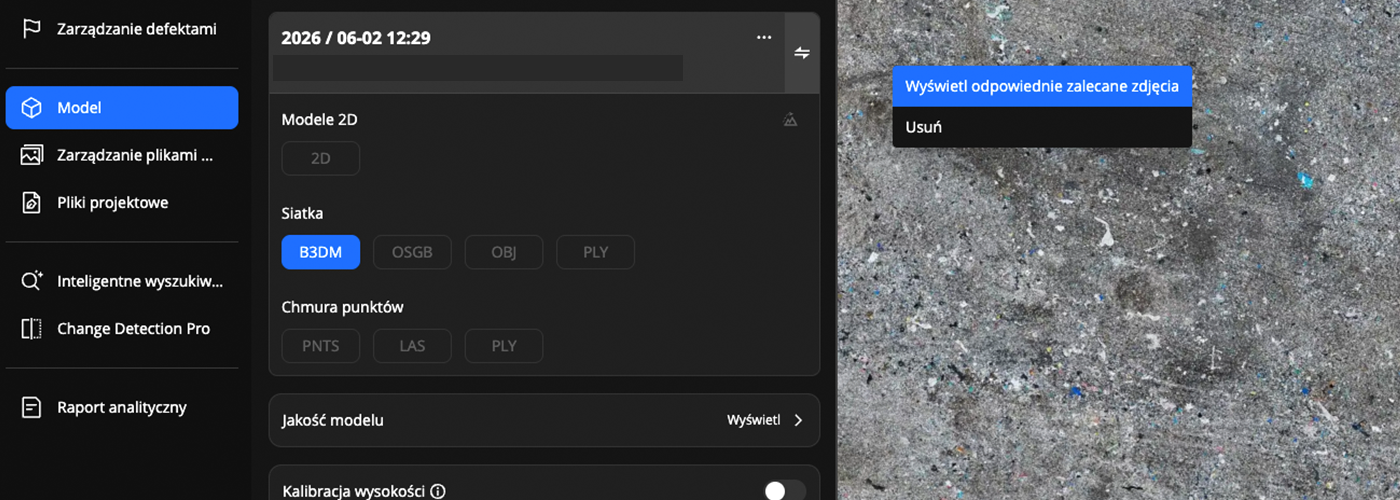Open Inteligentne wyszukiwanie section
The image size is (1400, 500).
click(x=122, y=281)
